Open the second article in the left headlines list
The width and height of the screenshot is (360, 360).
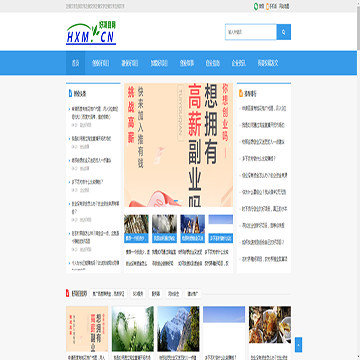(x=91, y=138)
